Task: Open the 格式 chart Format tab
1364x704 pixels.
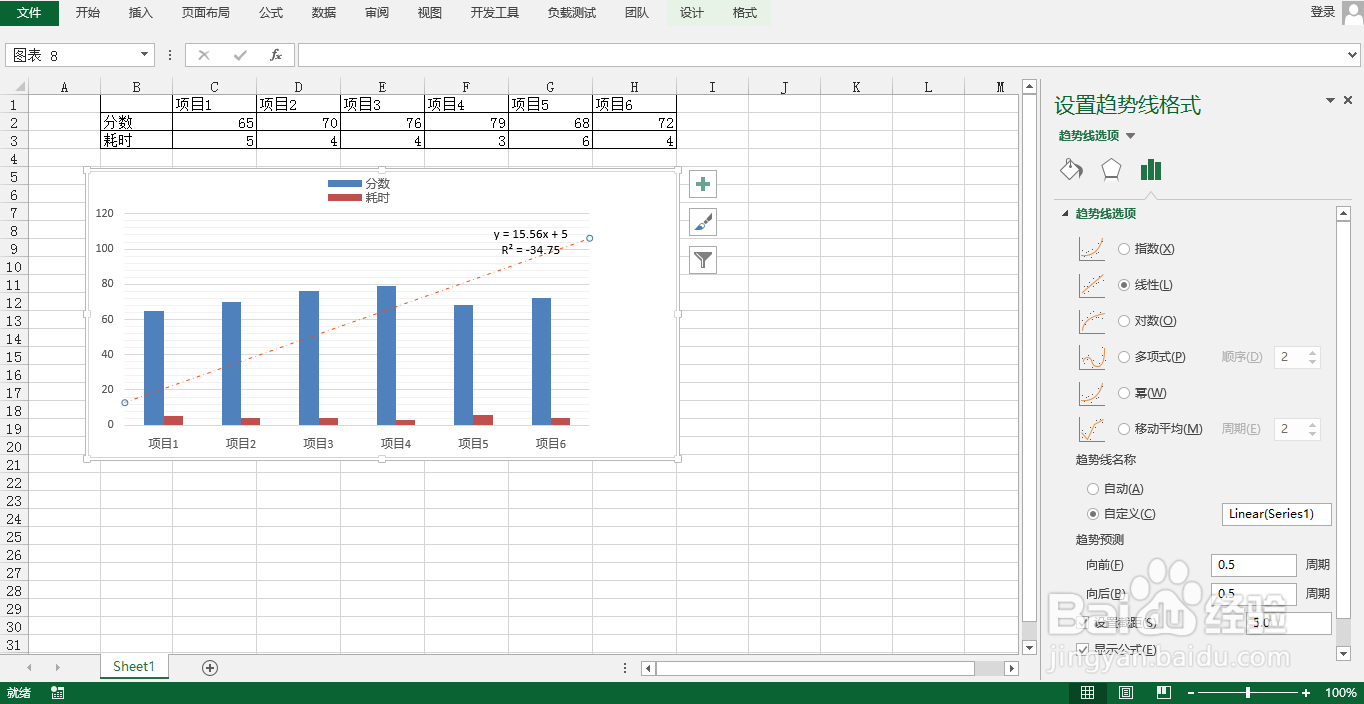Action: (745, 13)
